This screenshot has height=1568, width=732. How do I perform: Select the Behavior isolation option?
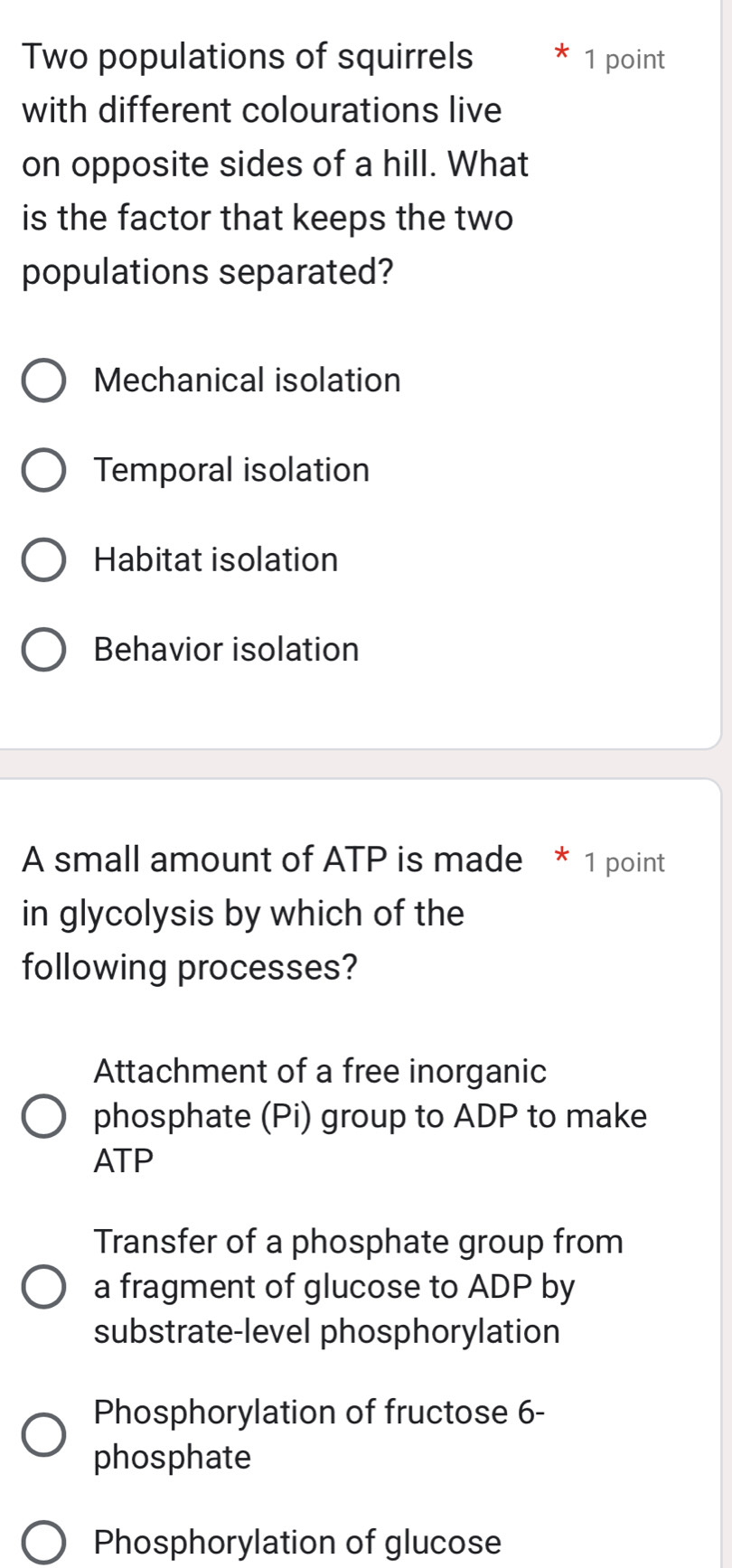coord(42,650)
